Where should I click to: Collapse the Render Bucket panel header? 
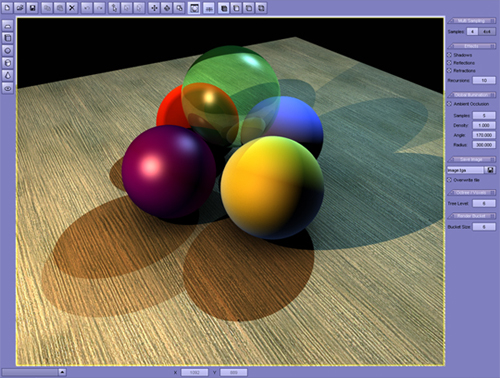[x=471, y=216]
